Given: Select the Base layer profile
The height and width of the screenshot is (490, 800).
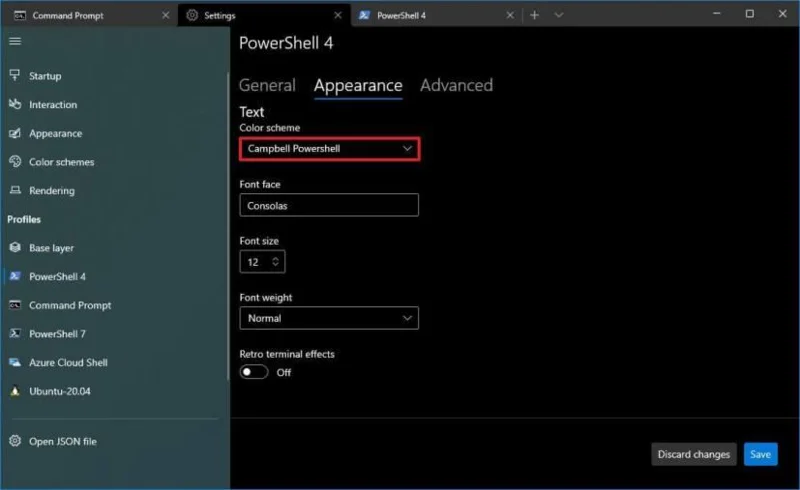Looking at the screenshot, I should [x=115, y=248].
